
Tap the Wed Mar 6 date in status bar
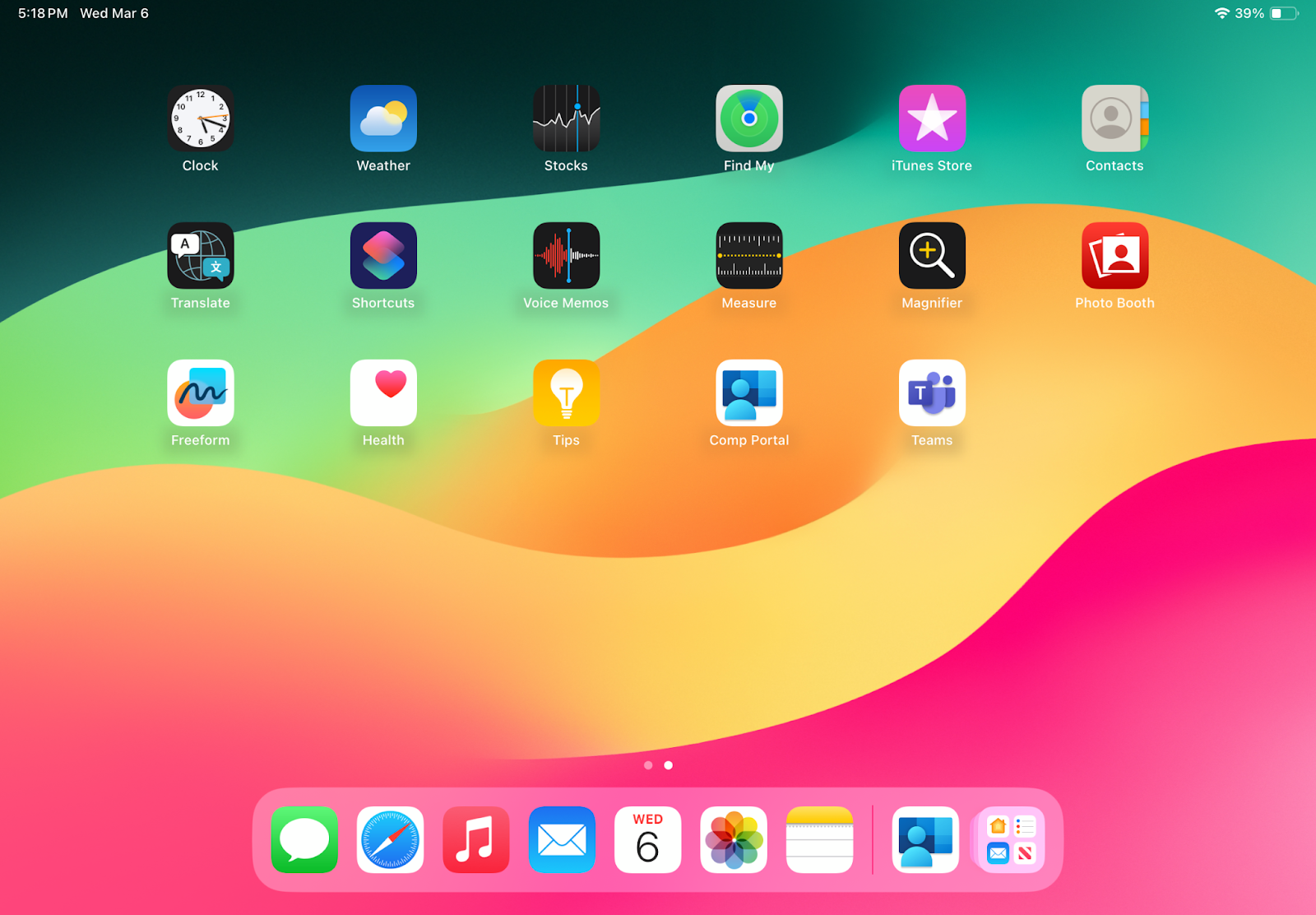pos(114,13)
